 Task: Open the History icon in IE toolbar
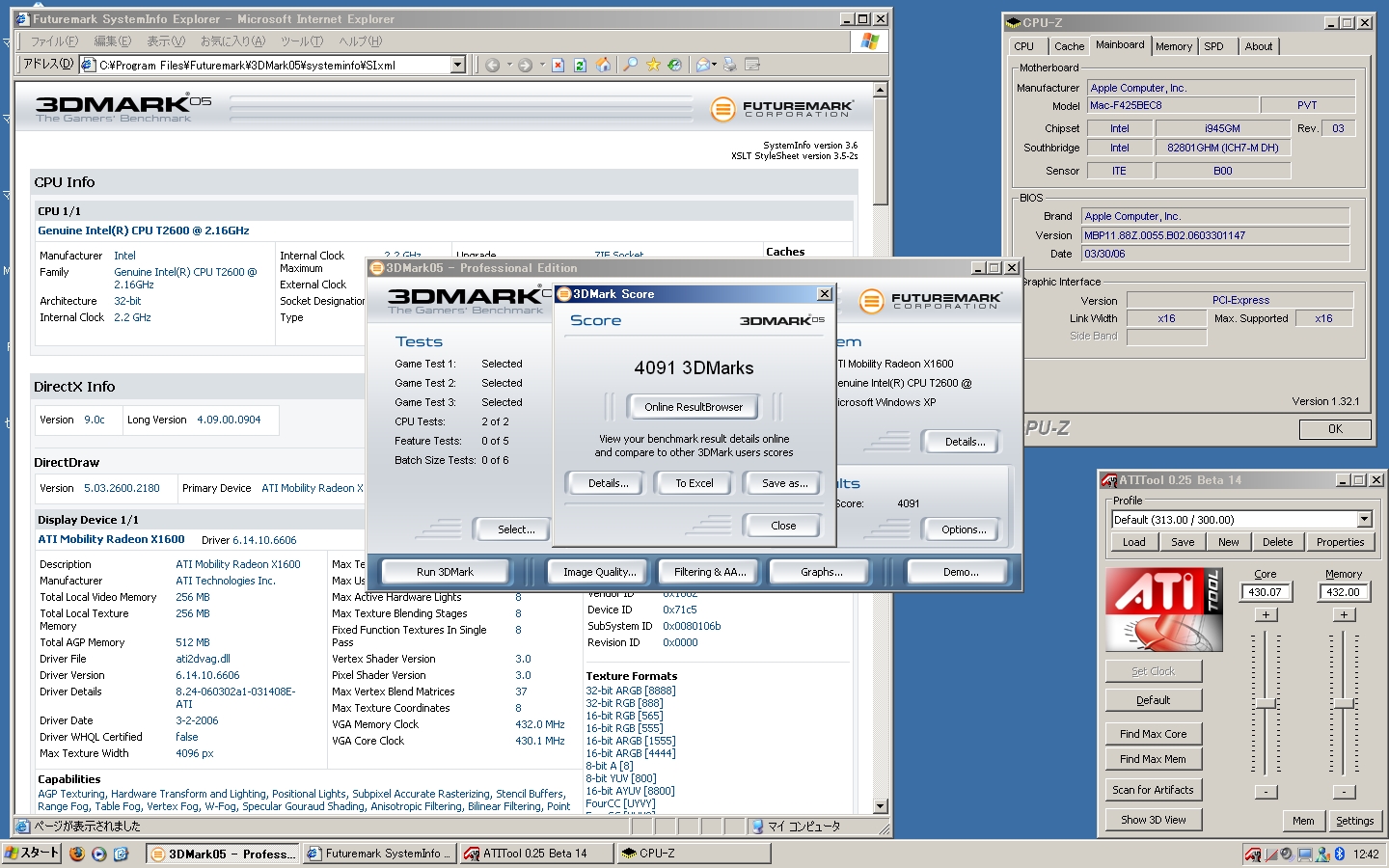coord(675,65)
